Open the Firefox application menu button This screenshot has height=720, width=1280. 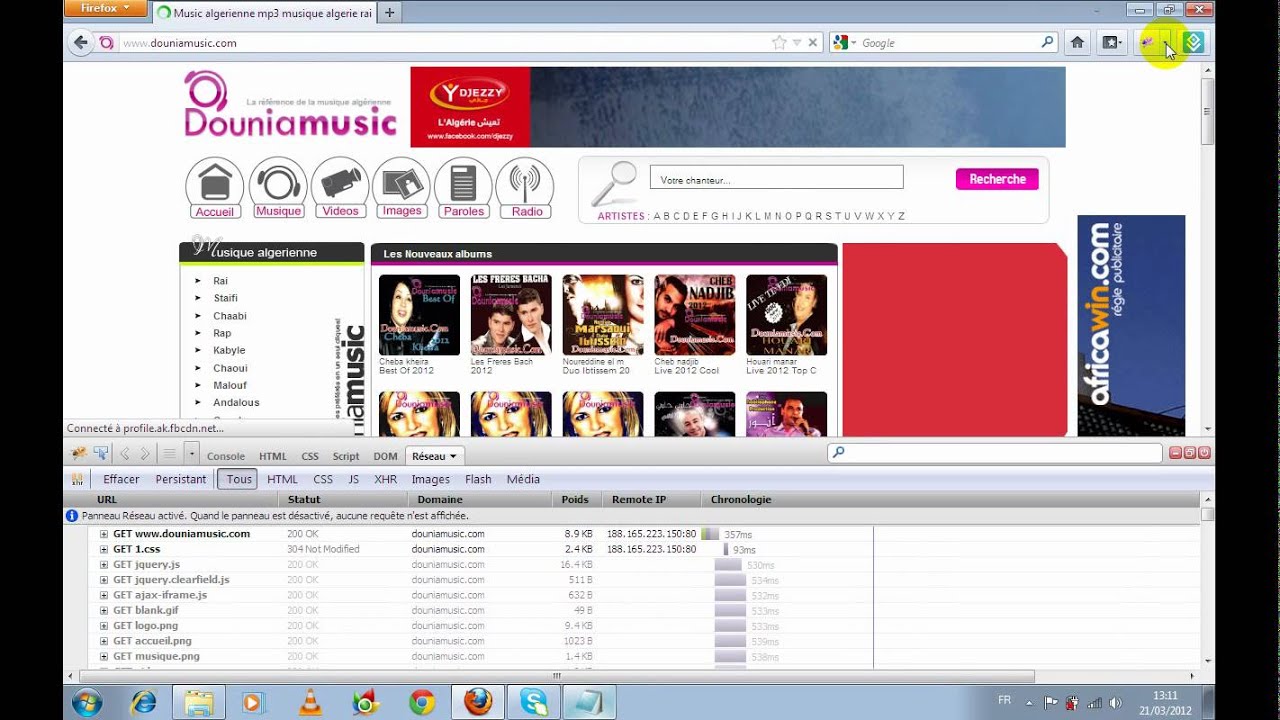pos(105,8)
